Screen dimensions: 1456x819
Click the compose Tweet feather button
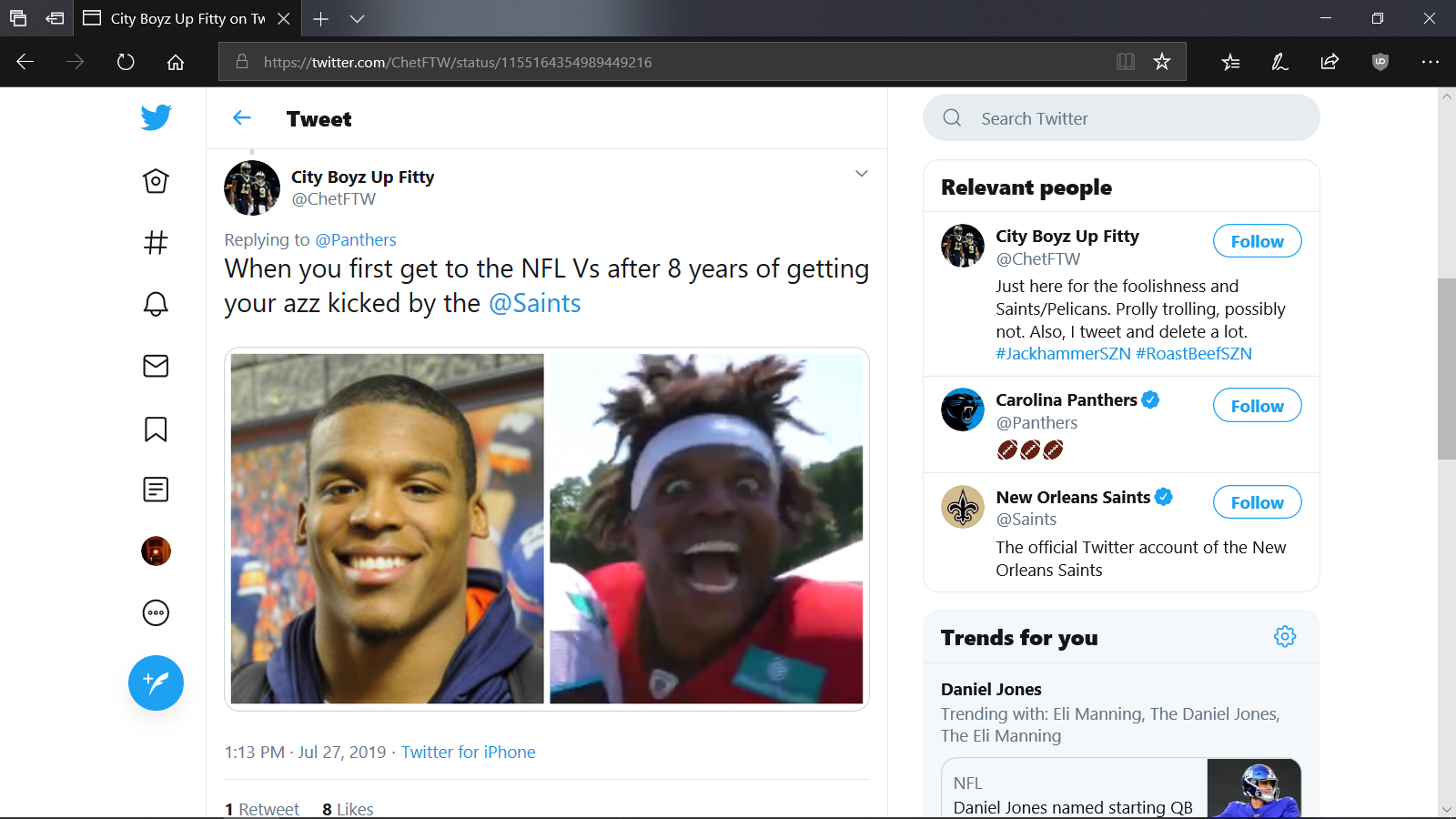(x=156, y=682)
